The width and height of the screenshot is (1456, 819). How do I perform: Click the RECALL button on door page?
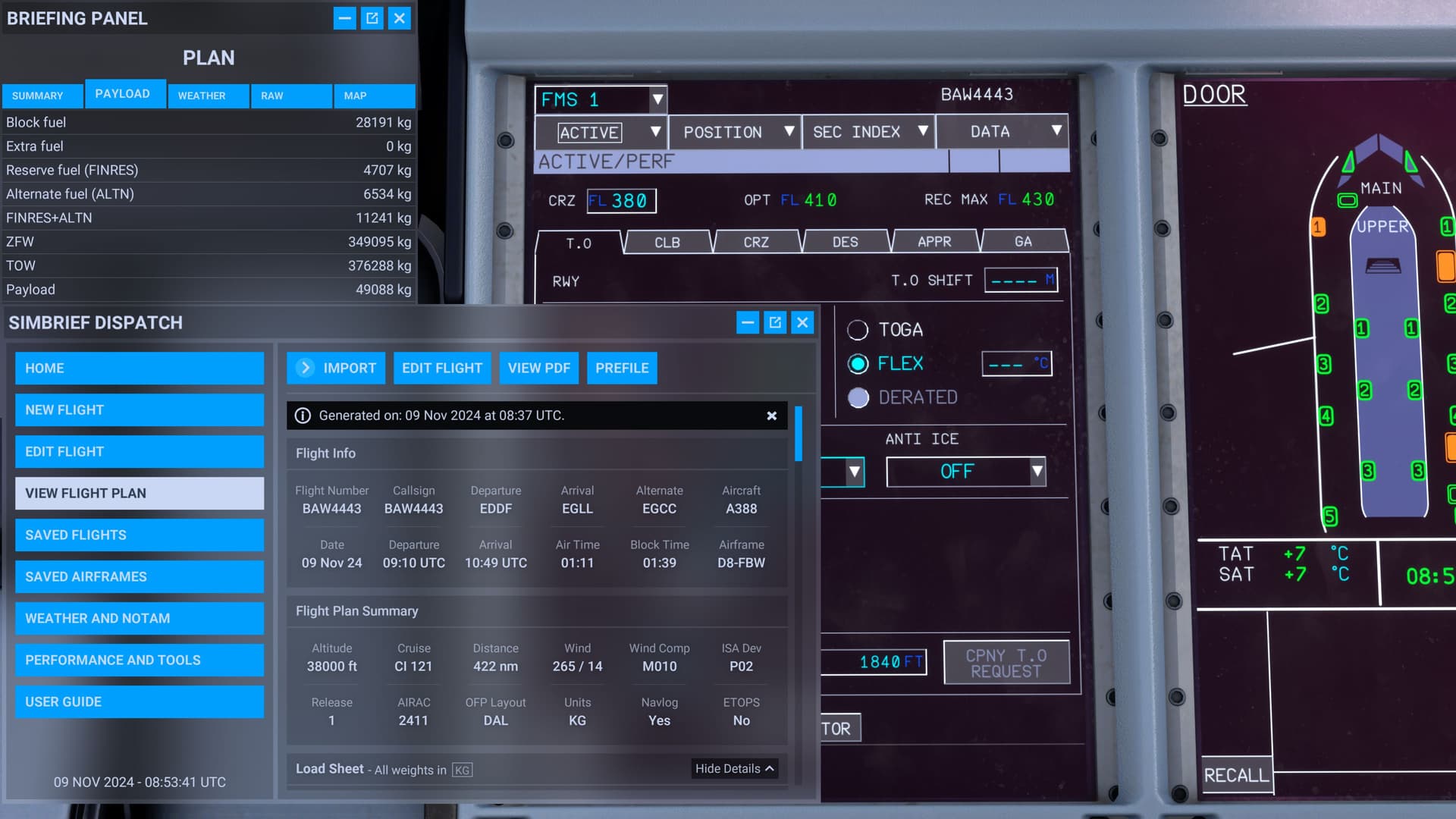pos(1236,775)
